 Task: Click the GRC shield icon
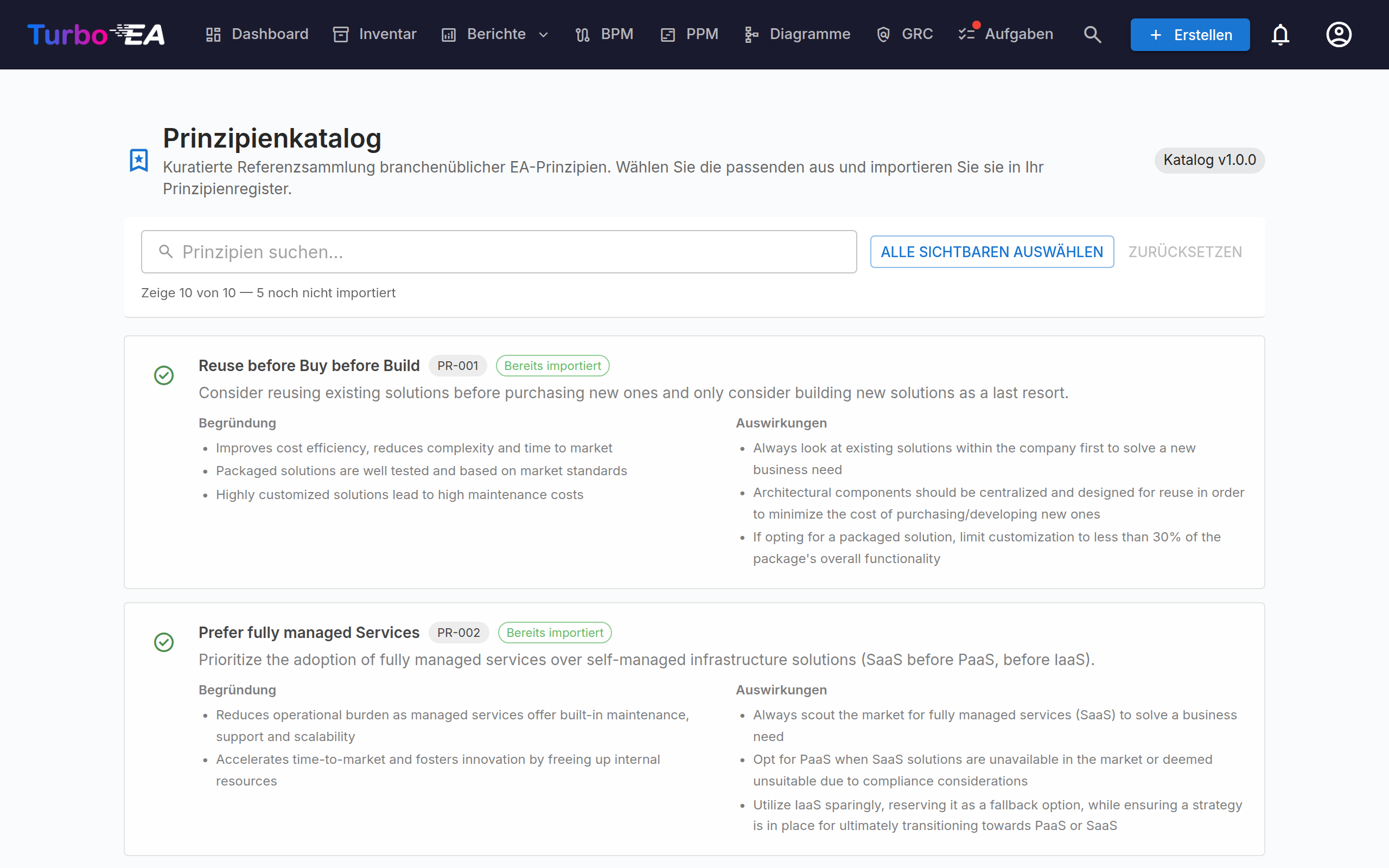(x=883, y=34)
